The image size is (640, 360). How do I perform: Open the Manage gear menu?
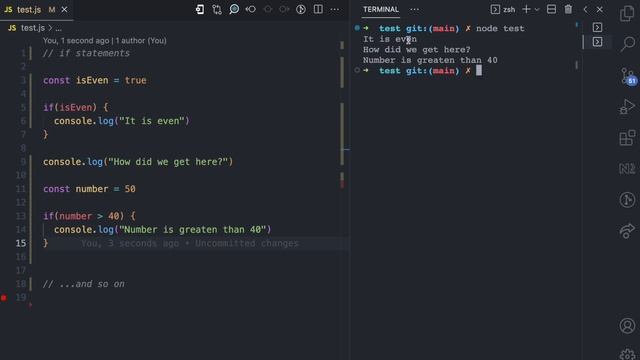click(x=627, y=354)
